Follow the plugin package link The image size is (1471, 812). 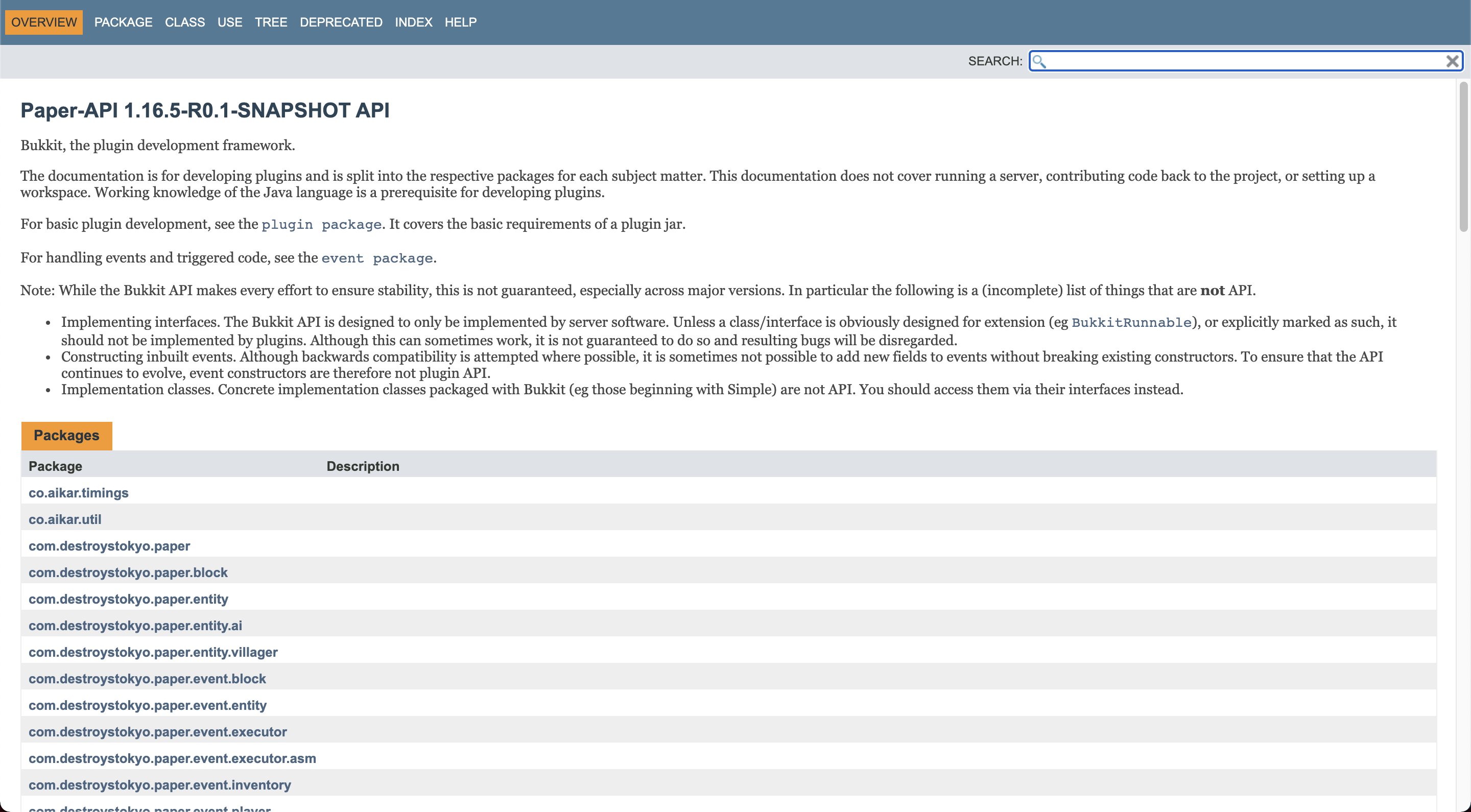(x=321, y=224)
